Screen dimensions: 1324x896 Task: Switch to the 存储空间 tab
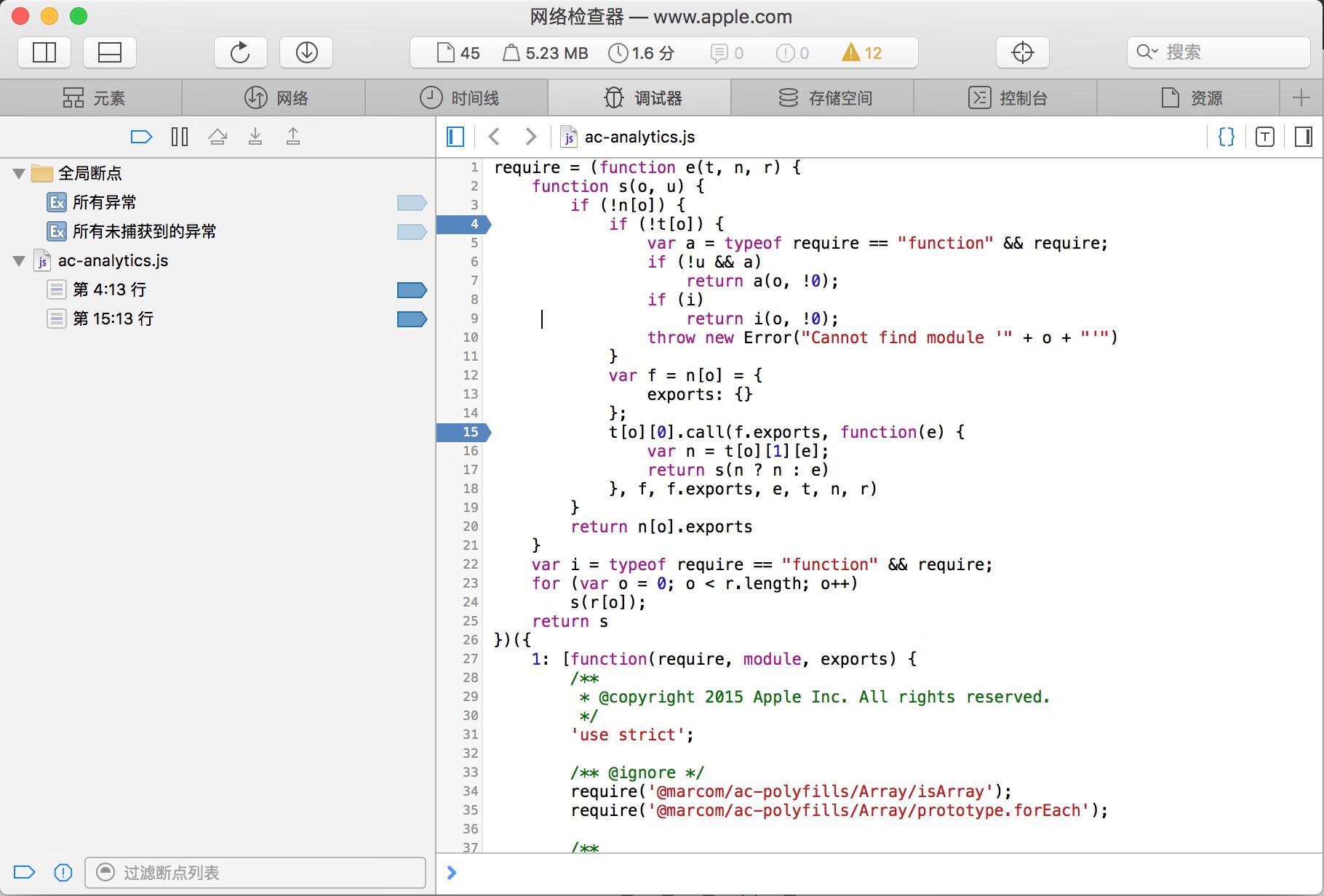823,97
